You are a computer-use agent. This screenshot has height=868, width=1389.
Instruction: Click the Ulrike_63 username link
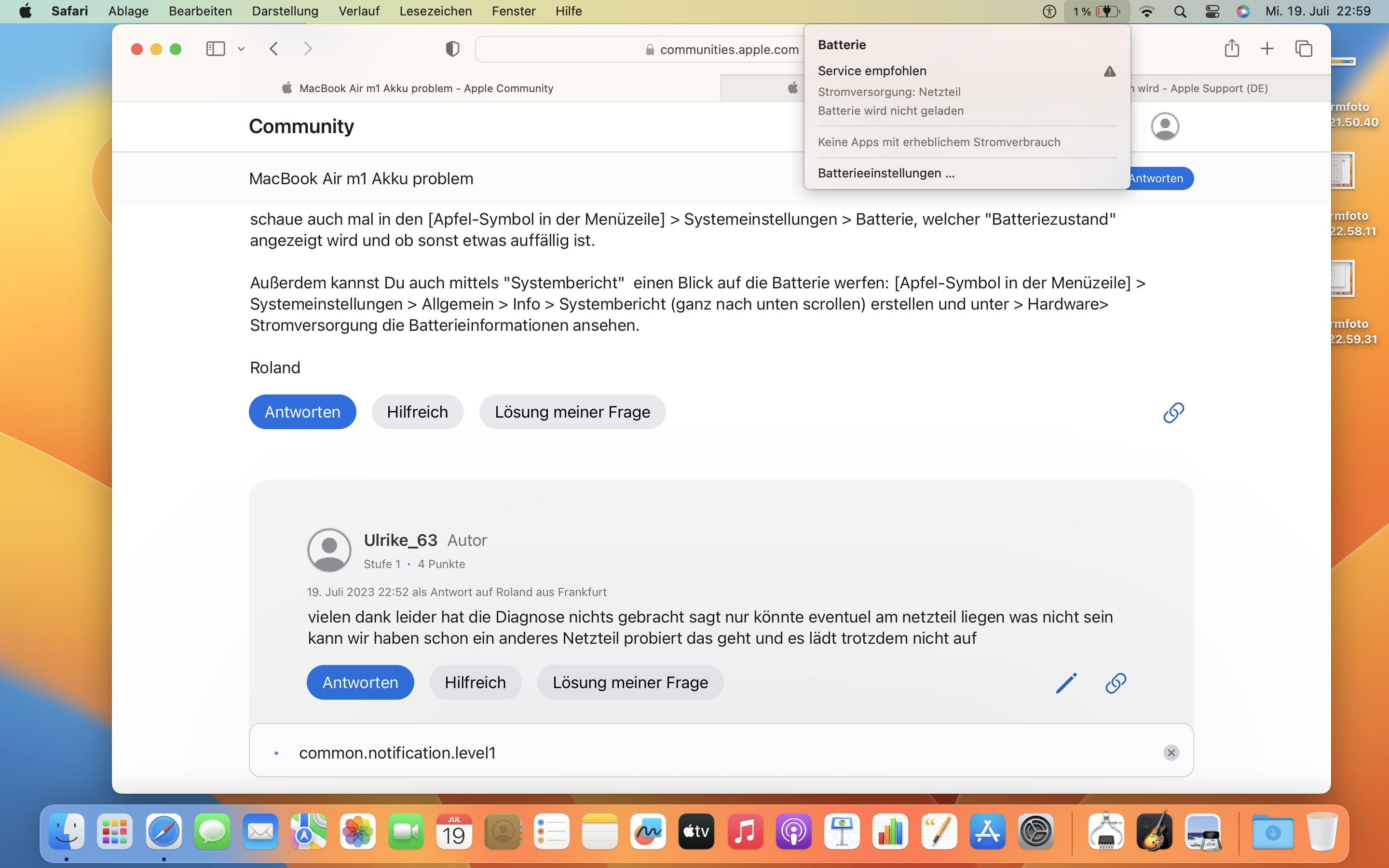[x=400, y=540]
